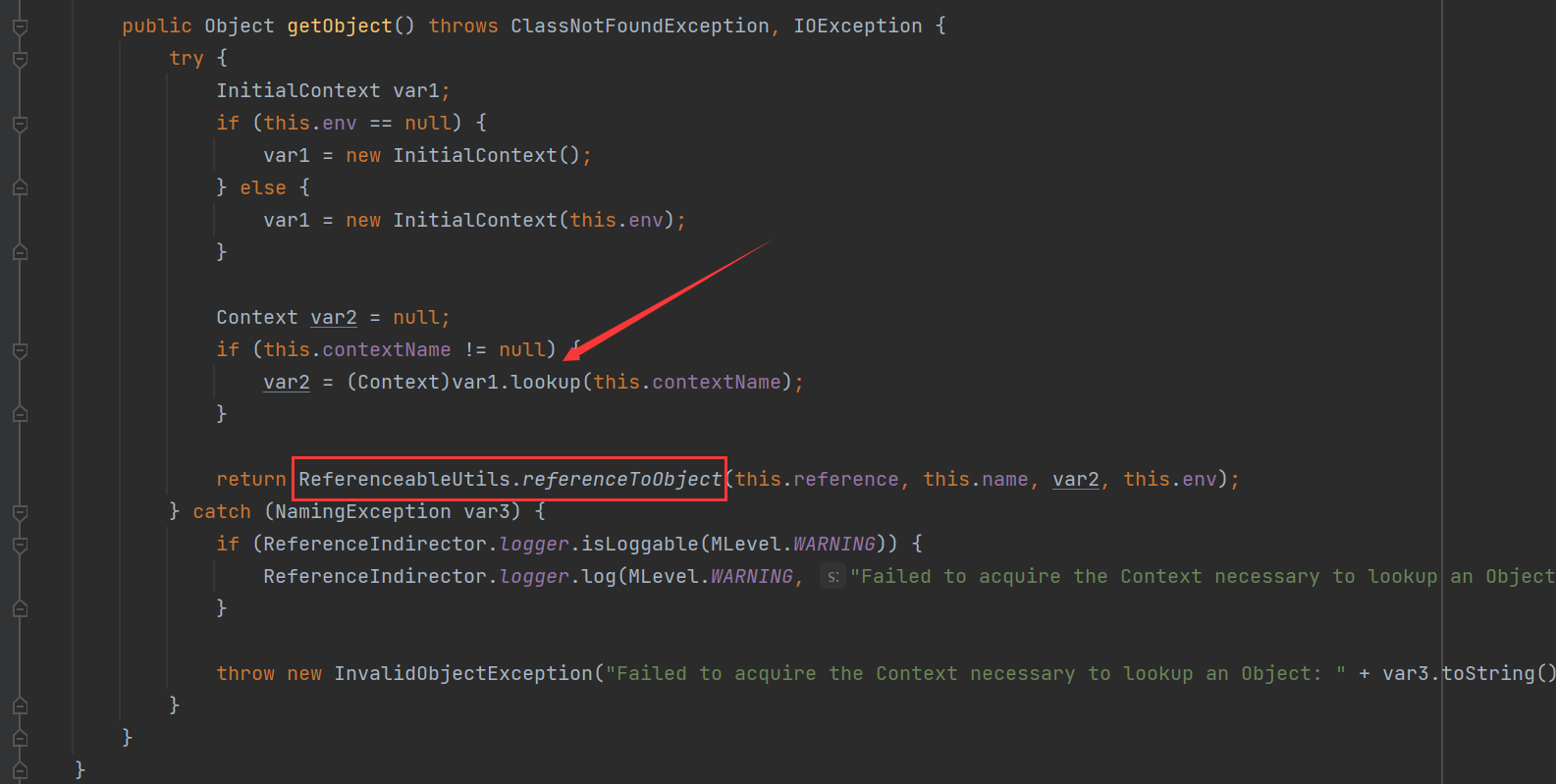Click the 'isLoggable' method call
This screenshot has height=784, width=1556.
point(640,545)
